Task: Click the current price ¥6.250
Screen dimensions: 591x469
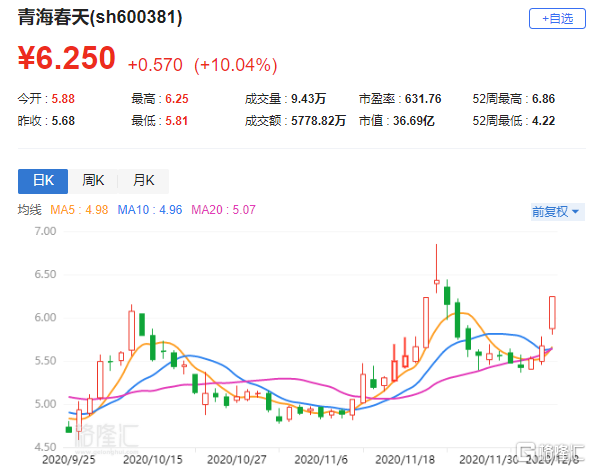Action: point(67,58)
